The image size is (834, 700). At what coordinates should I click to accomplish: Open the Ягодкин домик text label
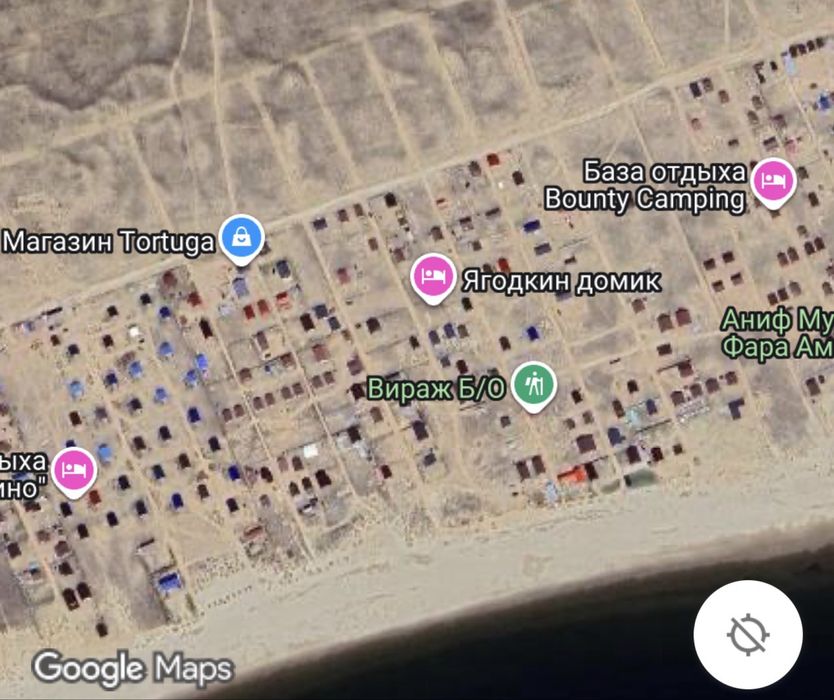tap(562, 281)
